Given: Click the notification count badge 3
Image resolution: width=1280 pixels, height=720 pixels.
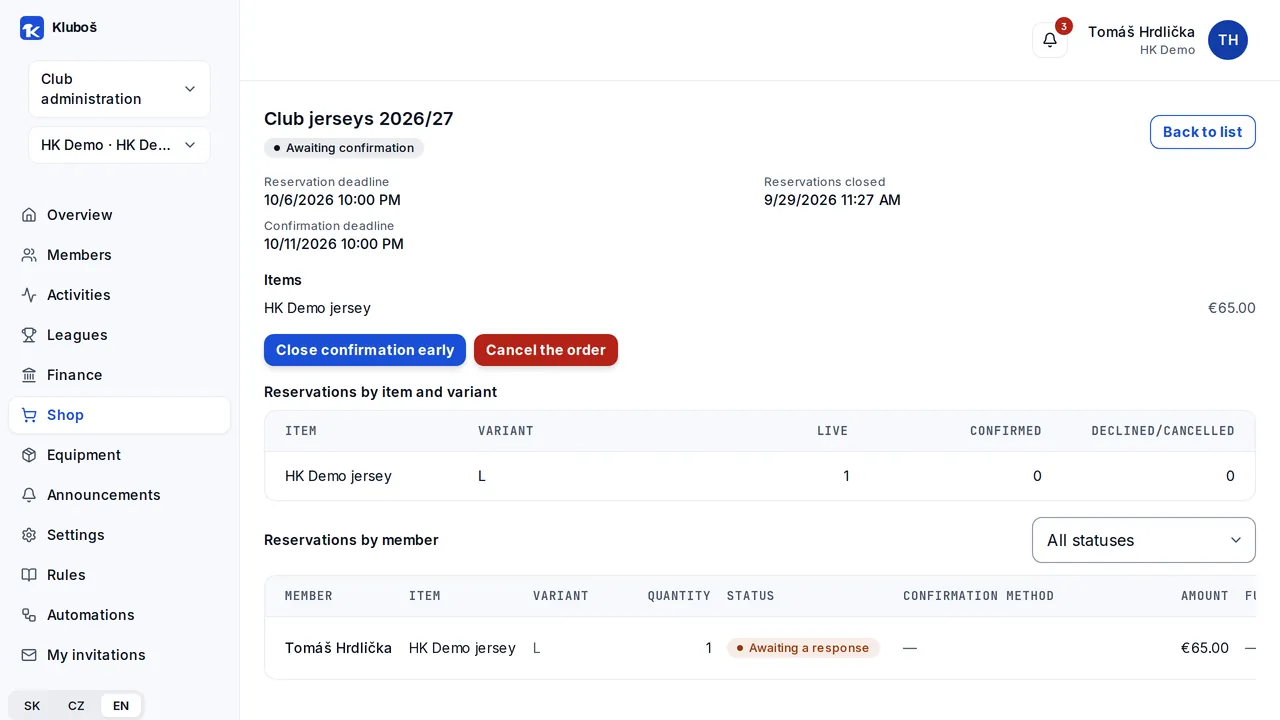Looking at the screenshot, I should (x=1064, y=26).
